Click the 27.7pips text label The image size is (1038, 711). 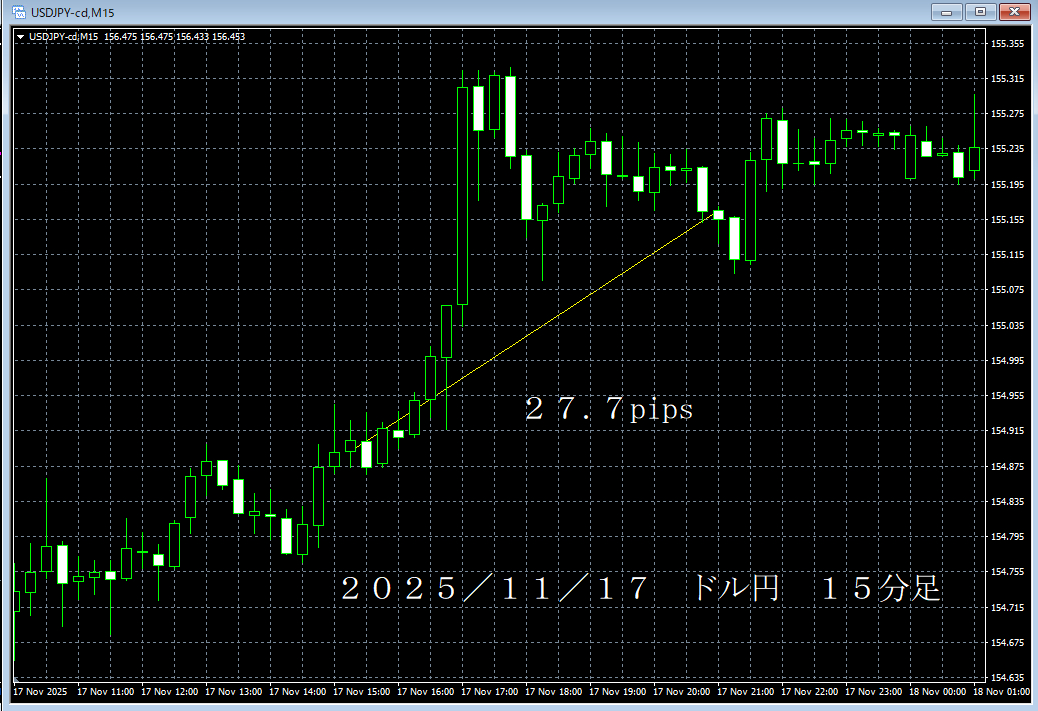click(x=607, y=410)
